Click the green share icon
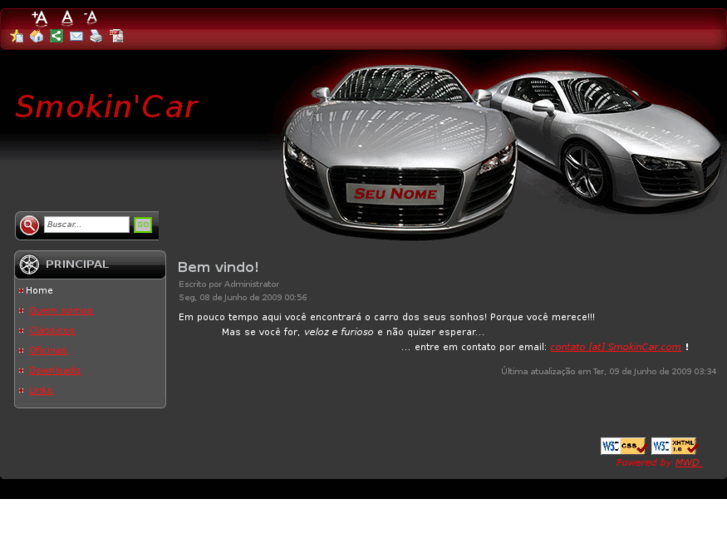The width and height of the screenshot is (727, 545). point(56,36)
